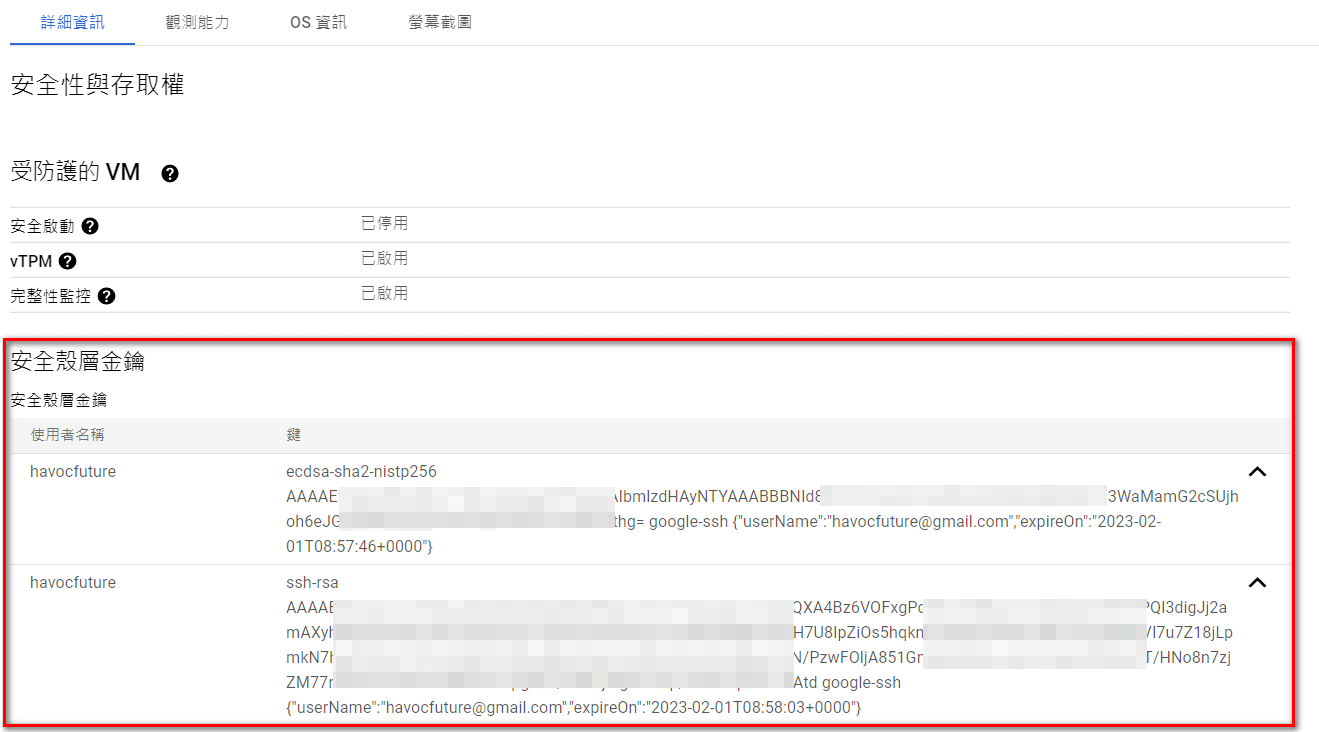Click the 安全性與存取權 page heading
This screenshot has height=732, width=1319.
97,85
